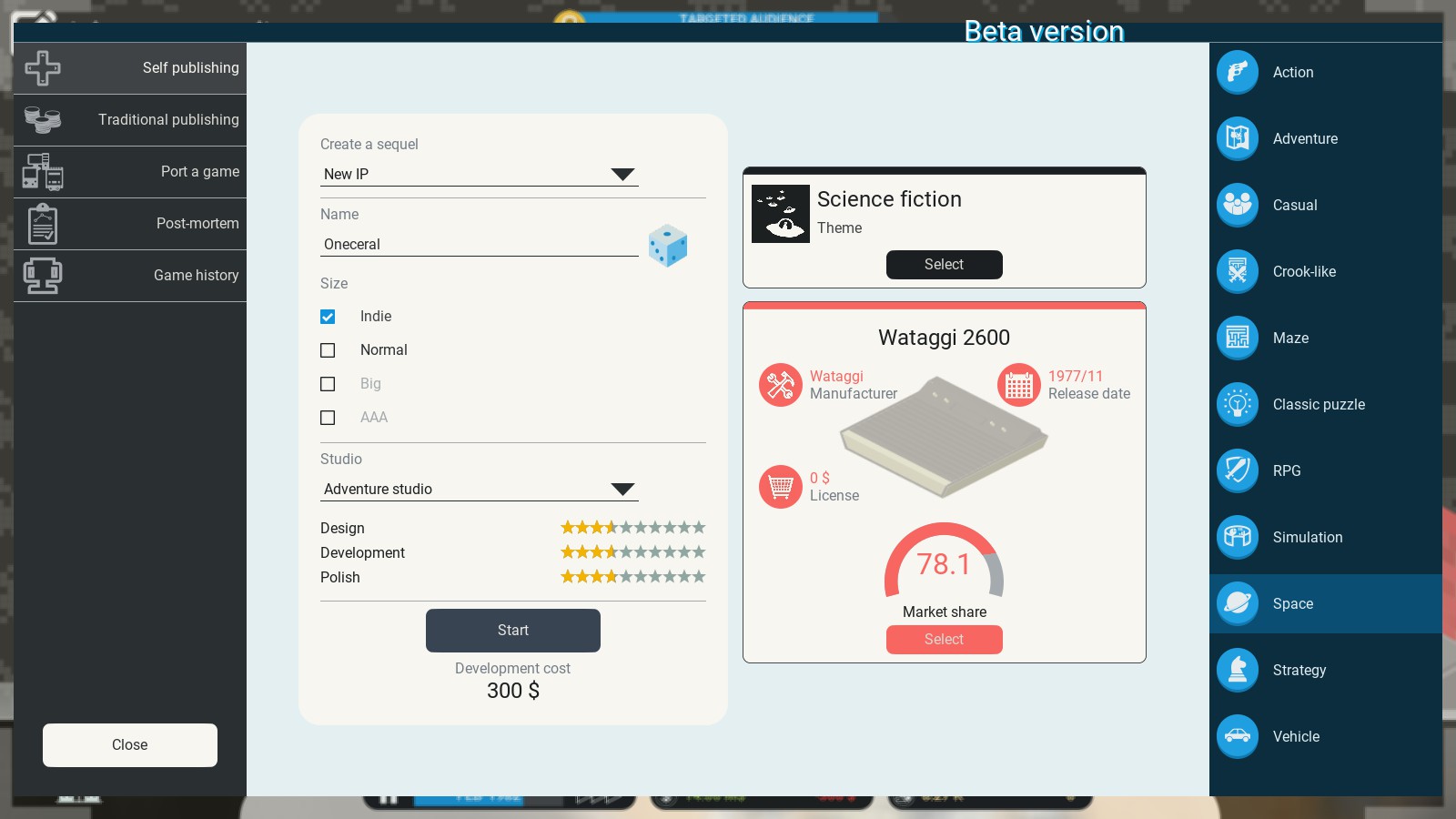Image resolution: width=1456 pixels, height=819 pixels.
Task: Click Select under Science fiction theme
Action: tap(944, 265)
